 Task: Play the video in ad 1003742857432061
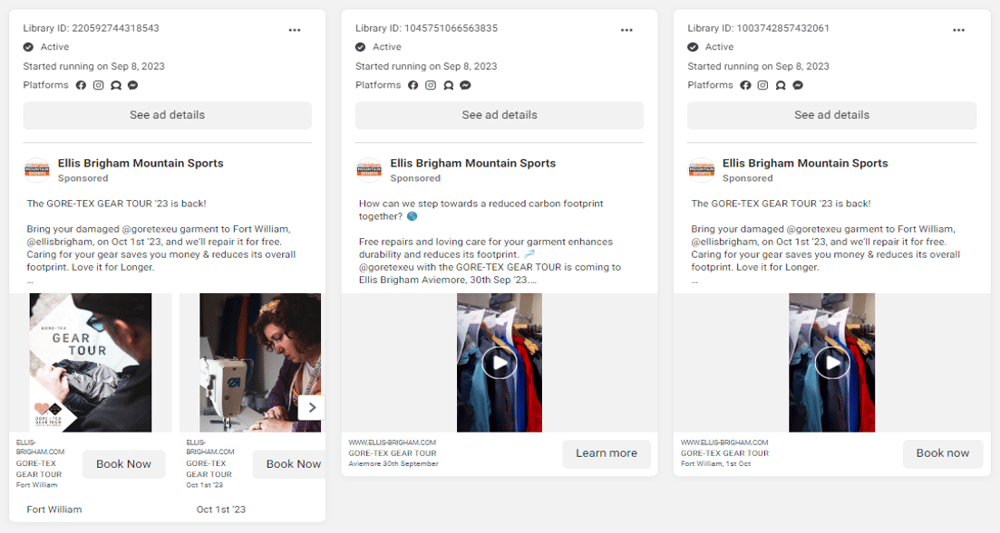click(832, 363)
